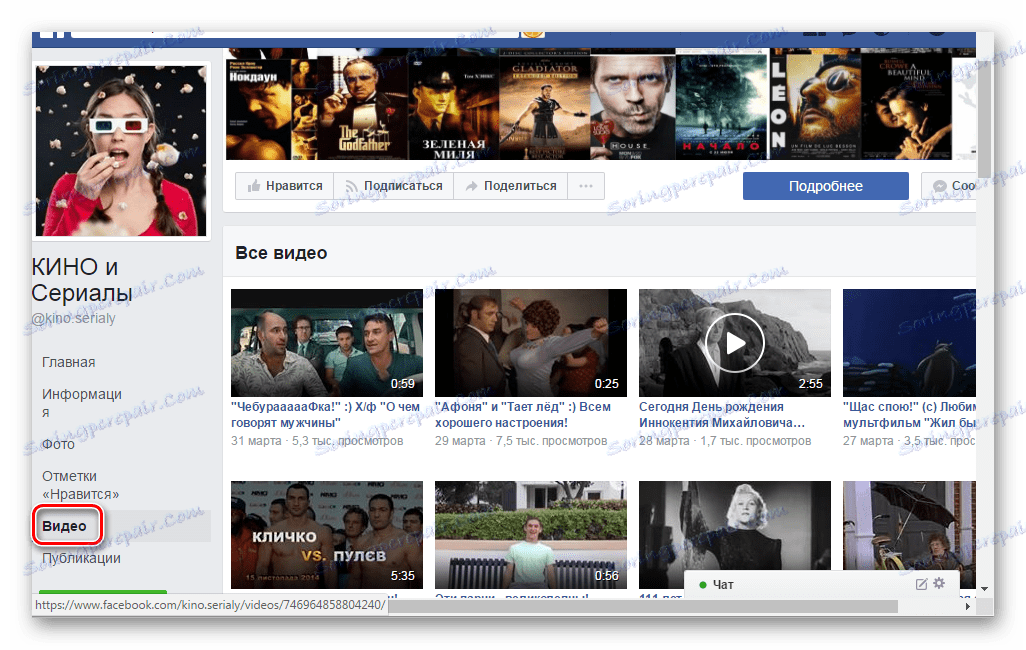Open the Публикации sidebar section
This screenshot has width=1026, height=650.
point(81,558)
